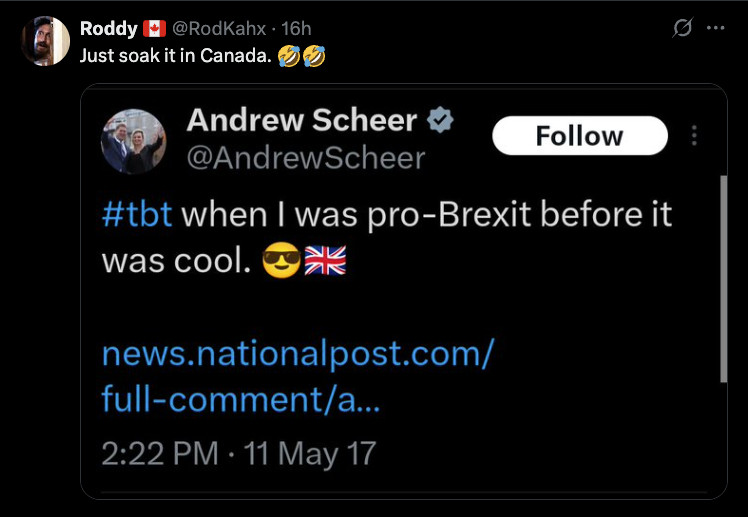The image size is (748, 517).
Task: Click the laughing emojis in Roddy's post
Action: pos(302,56)
